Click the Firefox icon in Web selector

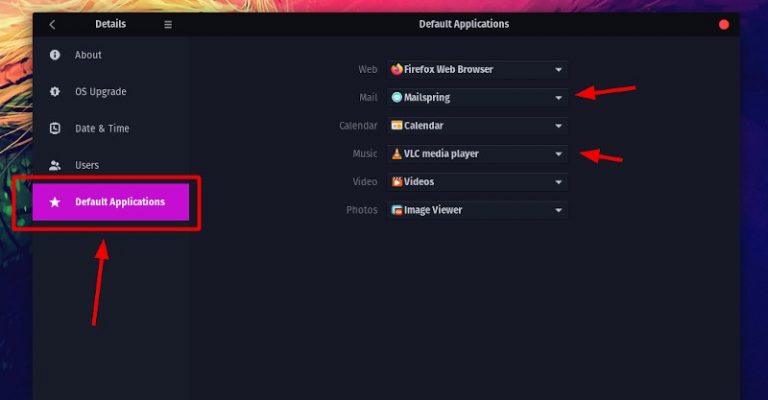[x=397, y=70]
